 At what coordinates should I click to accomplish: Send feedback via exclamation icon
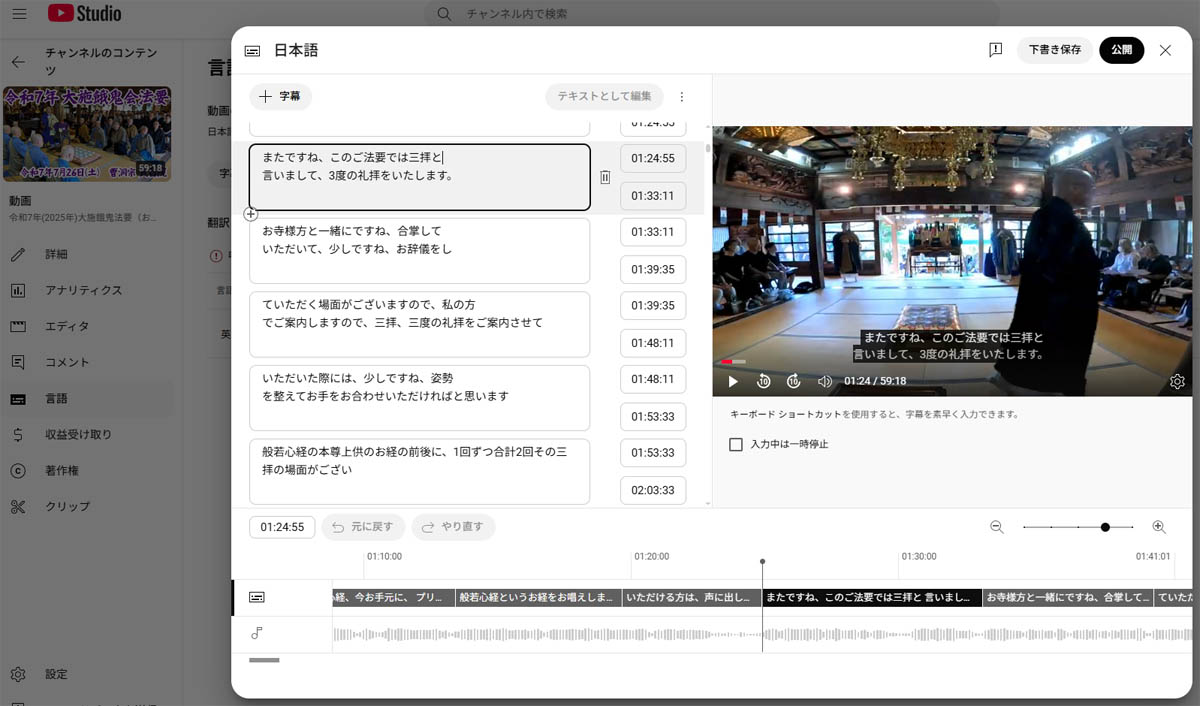[x=995, y=50]
